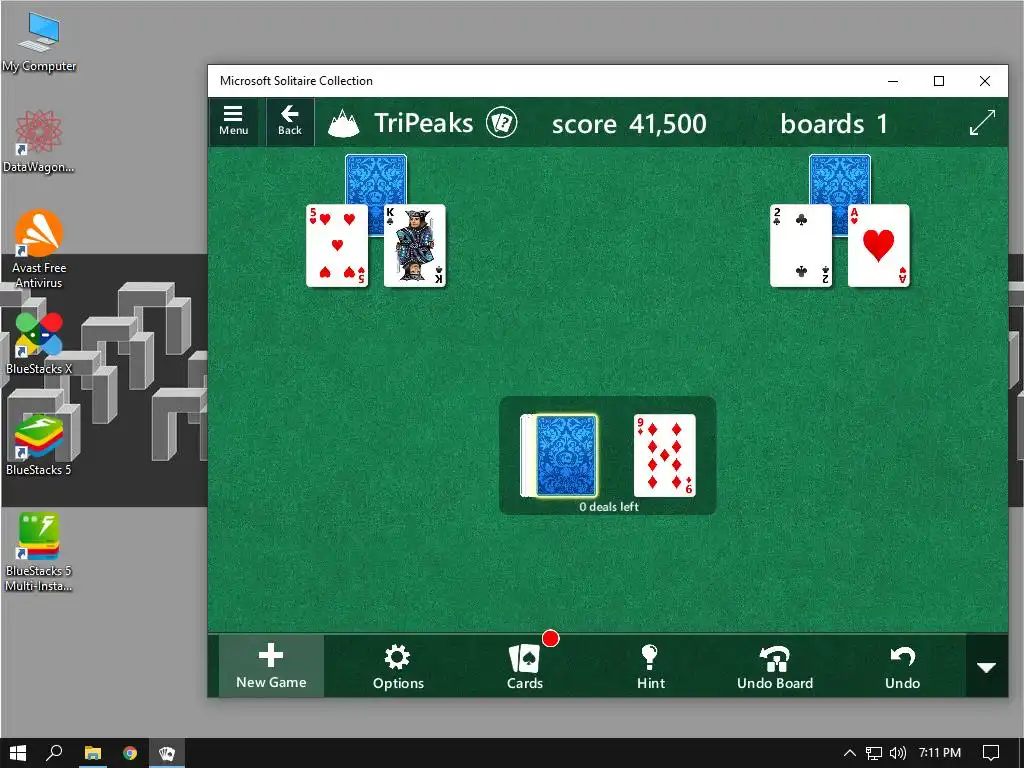Select the 5 of hearts card

pos(337,246)
